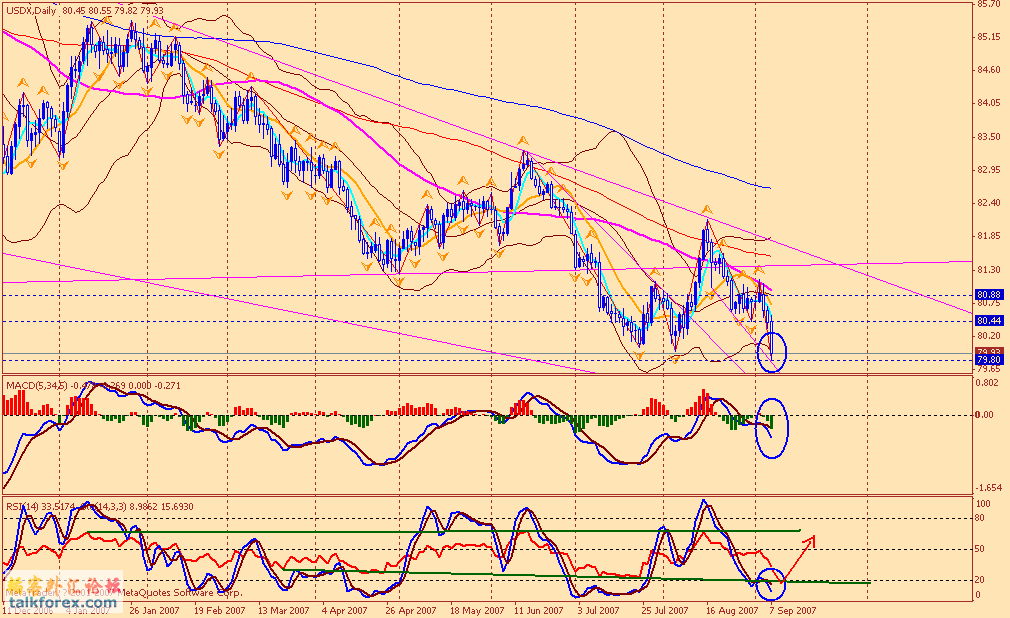The height and width of the screenshot is (618, 1010).
Task: Select the MACD(5,34,5) indicator label
Action: click(36, 385)
